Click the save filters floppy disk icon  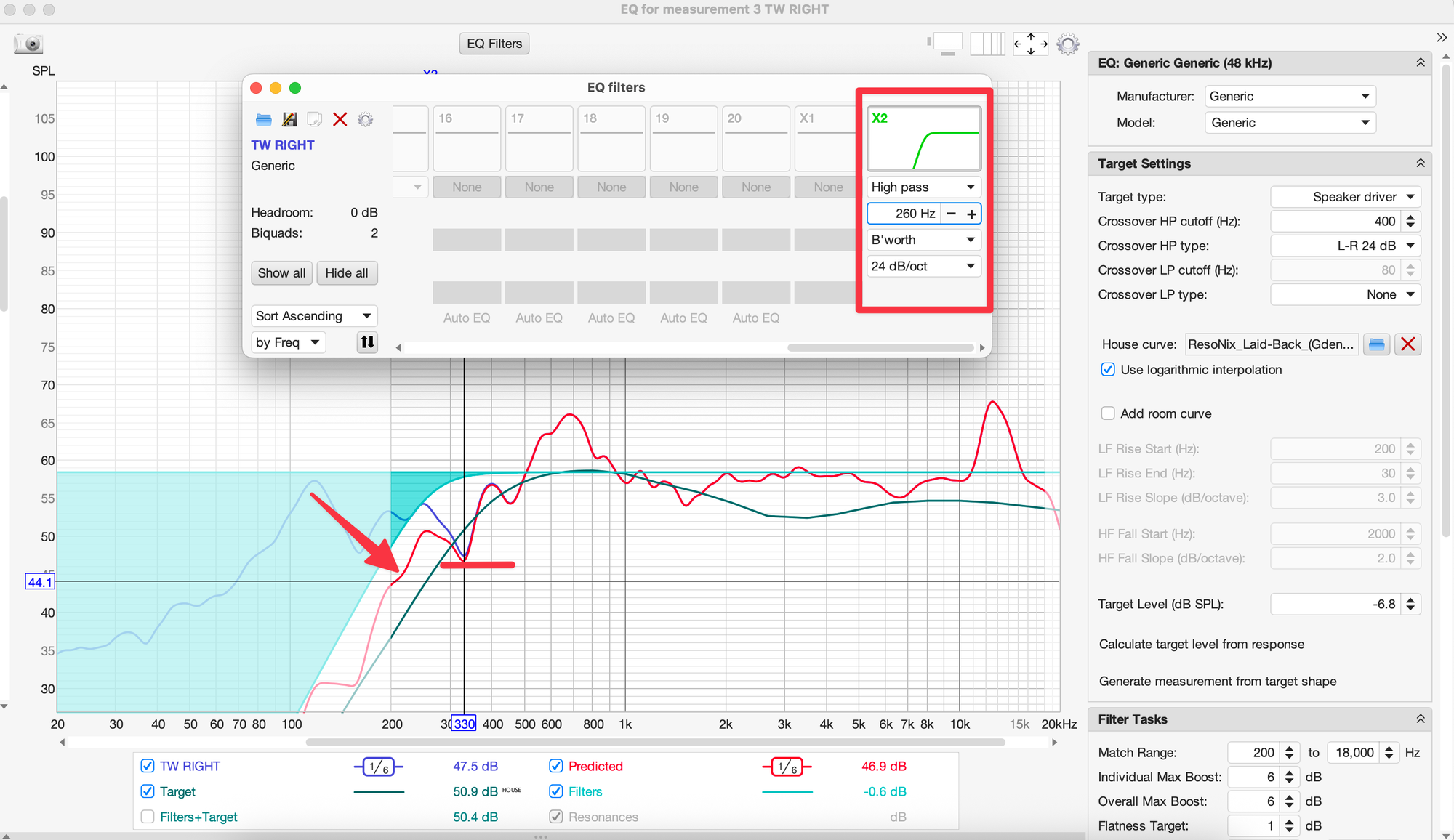tap(289, 119)
